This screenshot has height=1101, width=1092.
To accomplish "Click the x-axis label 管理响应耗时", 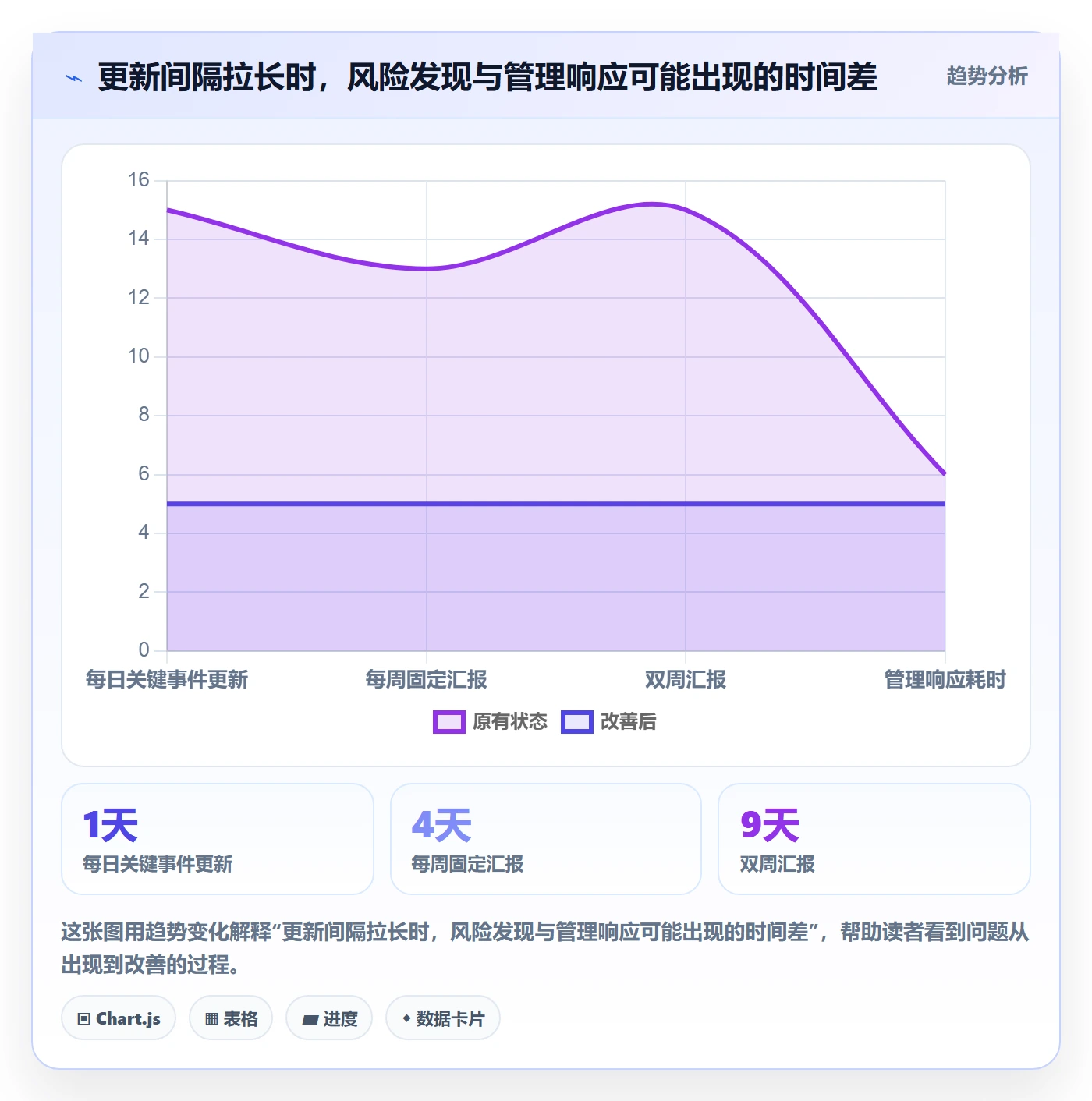I will coord(945,679).
